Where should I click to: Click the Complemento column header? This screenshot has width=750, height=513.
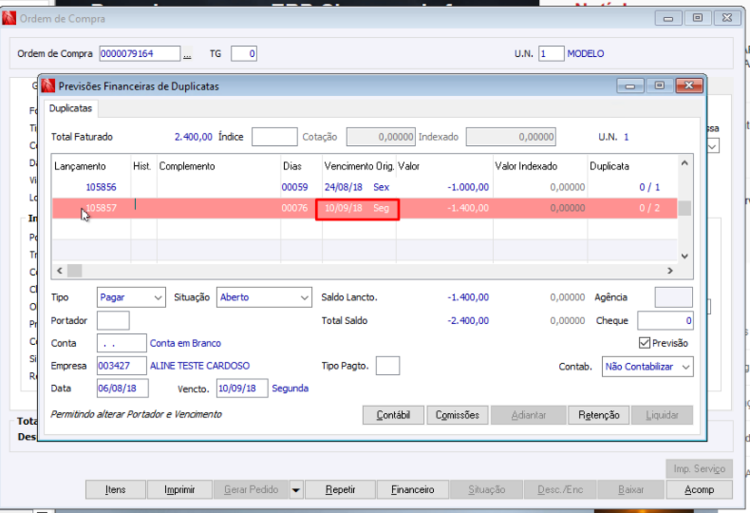click(x=187, y=166)
